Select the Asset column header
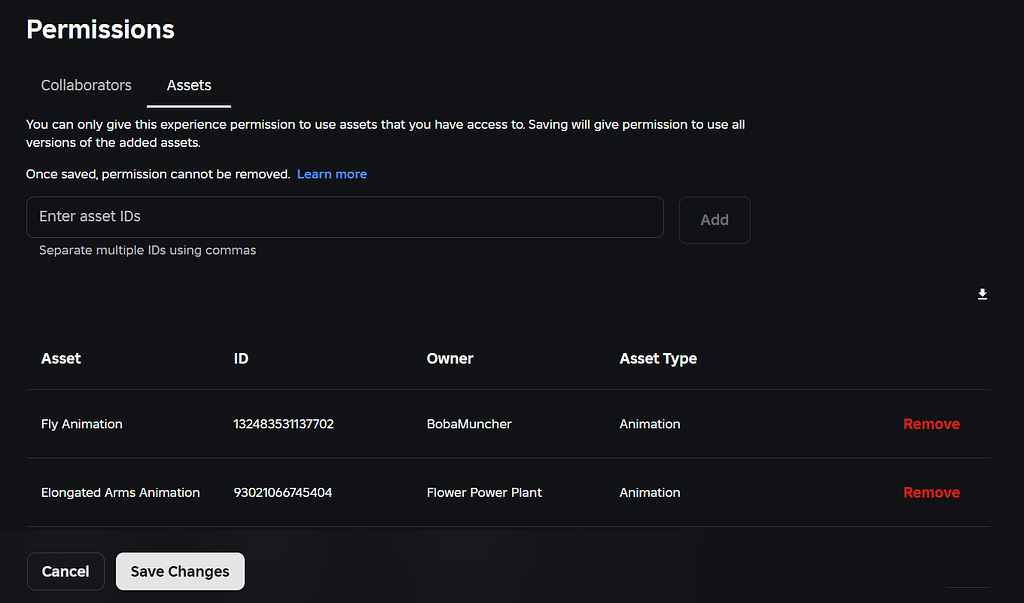 point(61,358)
